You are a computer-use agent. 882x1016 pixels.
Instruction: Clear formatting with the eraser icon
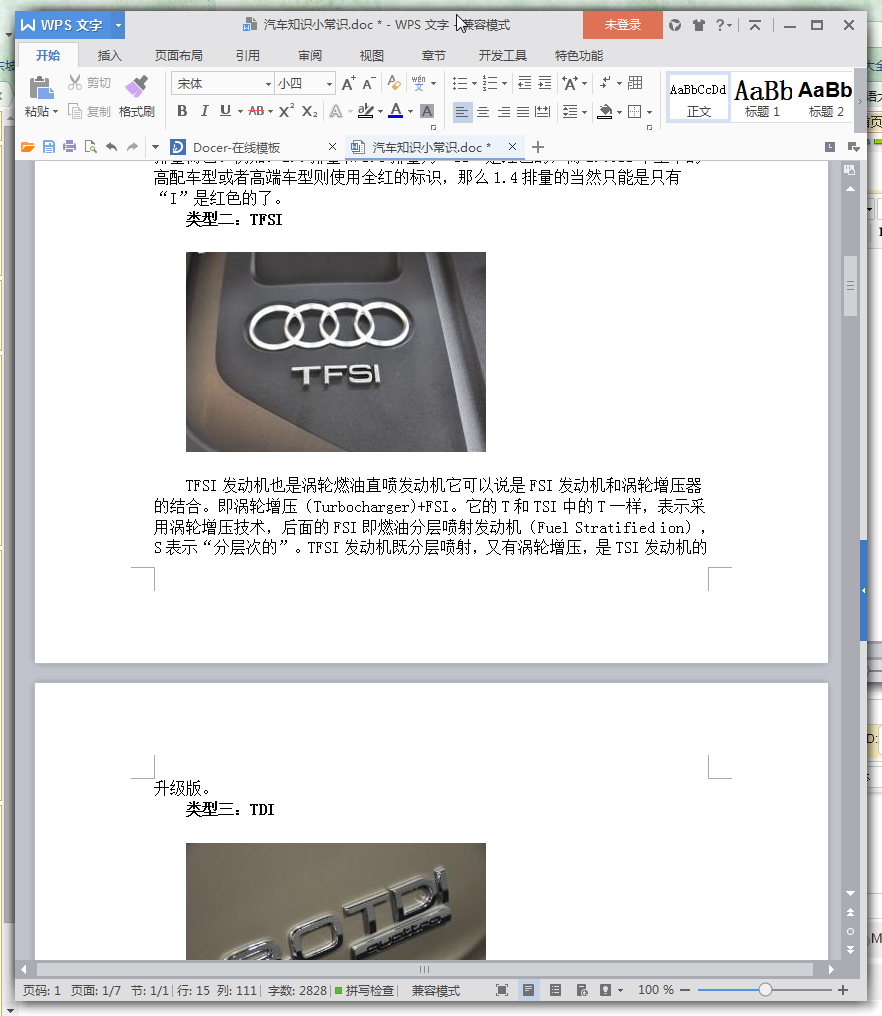[x=393, y=83]
